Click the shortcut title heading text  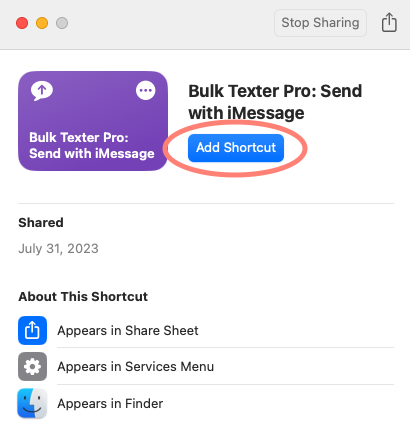pyautogui.click(x=275, y=102)
